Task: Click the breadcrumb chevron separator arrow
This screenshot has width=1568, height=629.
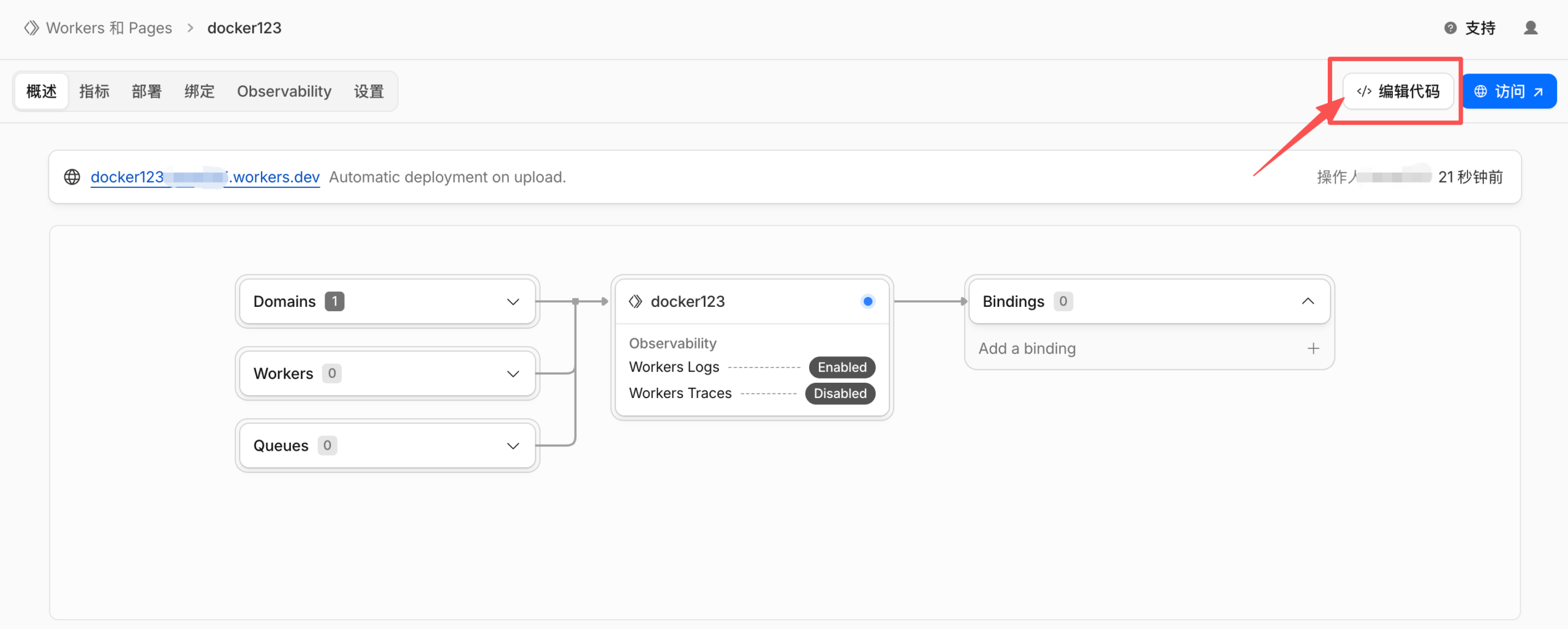Action: click(190, 28)
